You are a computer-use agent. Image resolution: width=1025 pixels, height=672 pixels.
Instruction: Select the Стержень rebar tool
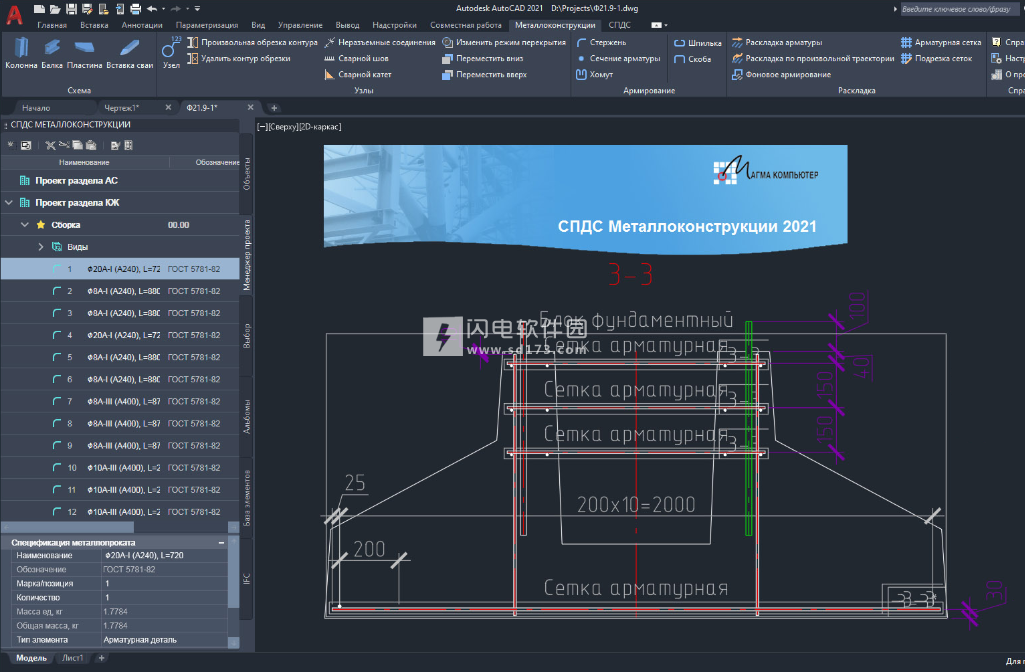pyautogui.click(x=601, y=42)
